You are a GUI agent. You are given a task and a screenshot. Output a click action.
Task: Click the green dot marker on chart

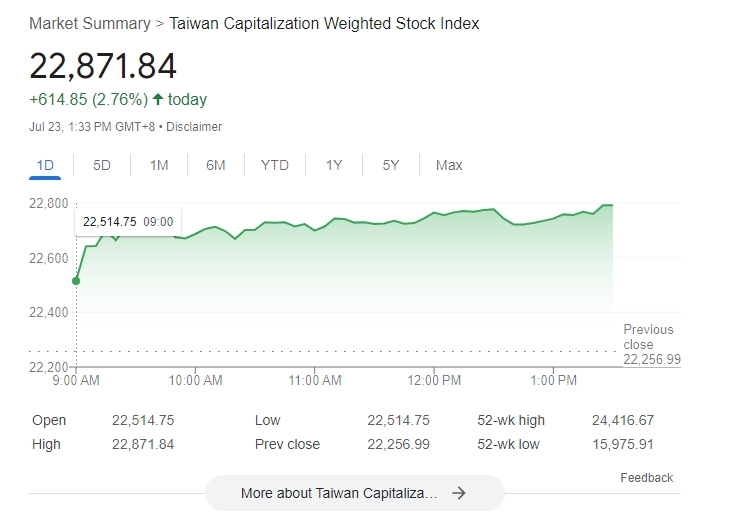[76, 281]
